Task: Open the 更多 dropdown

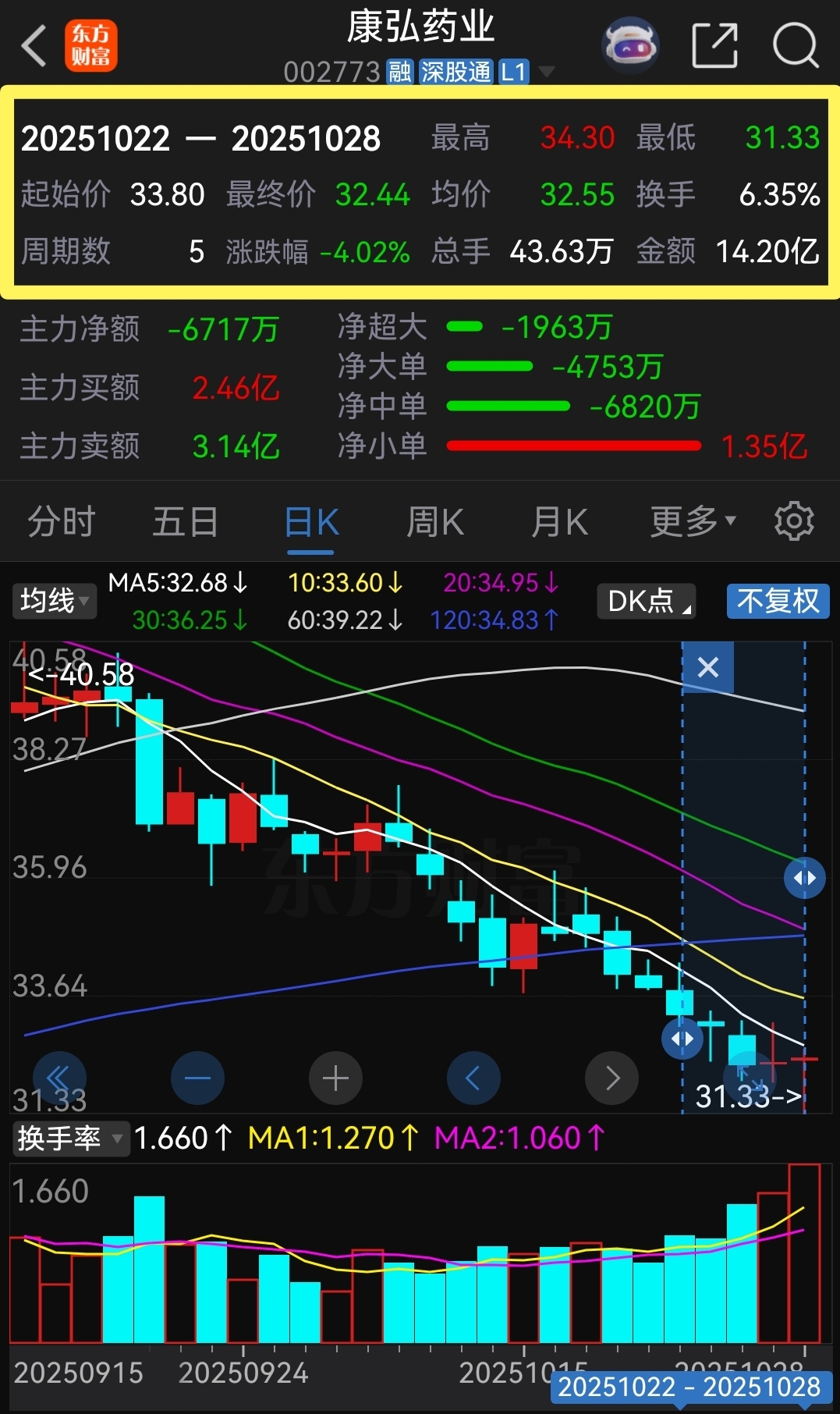Action: 693,521
